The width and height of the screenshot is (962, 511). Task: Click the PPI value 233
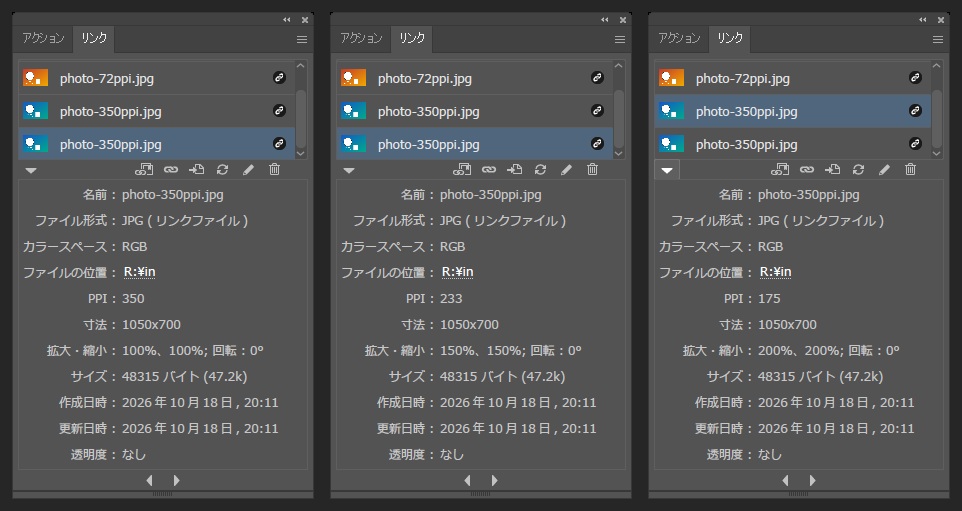pos(451,299)
